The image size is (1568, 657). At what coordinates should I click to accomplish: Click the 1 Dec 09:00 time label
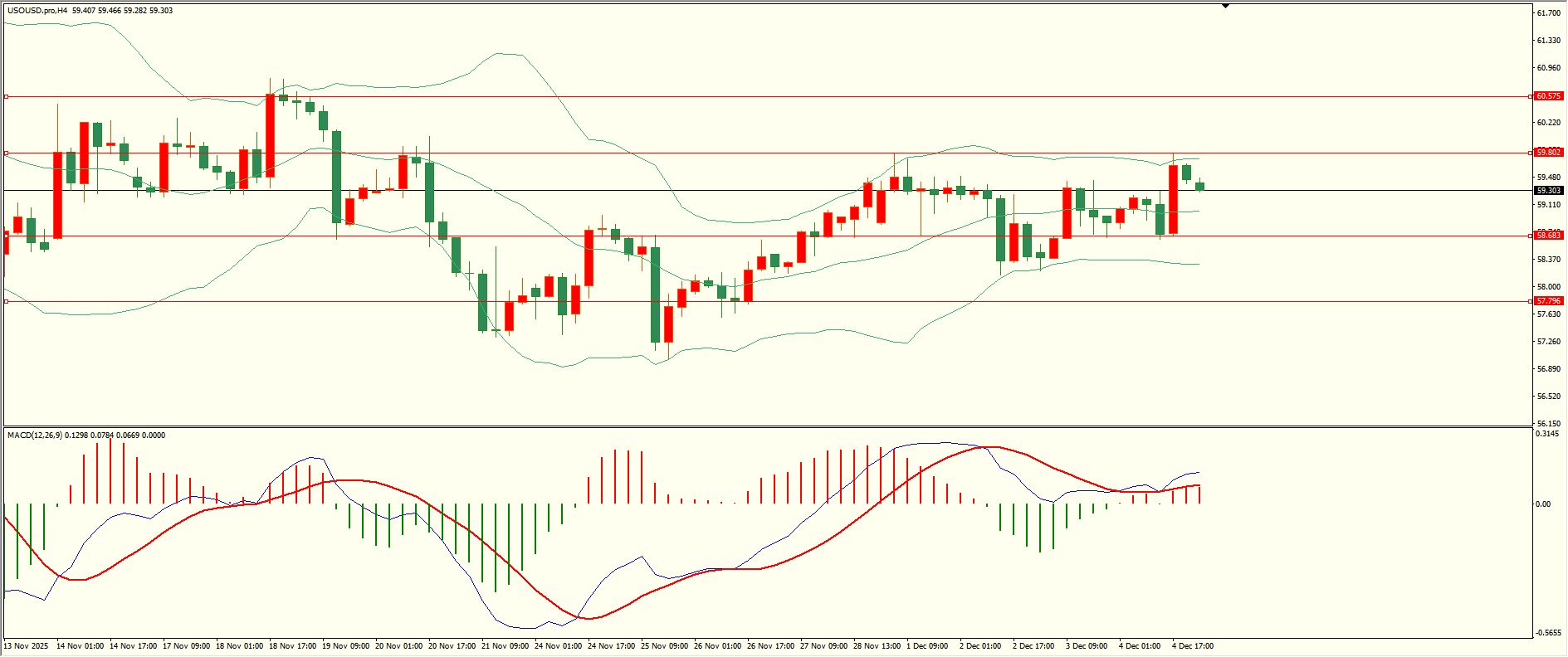pyautogui.click(x=927, y=646)
